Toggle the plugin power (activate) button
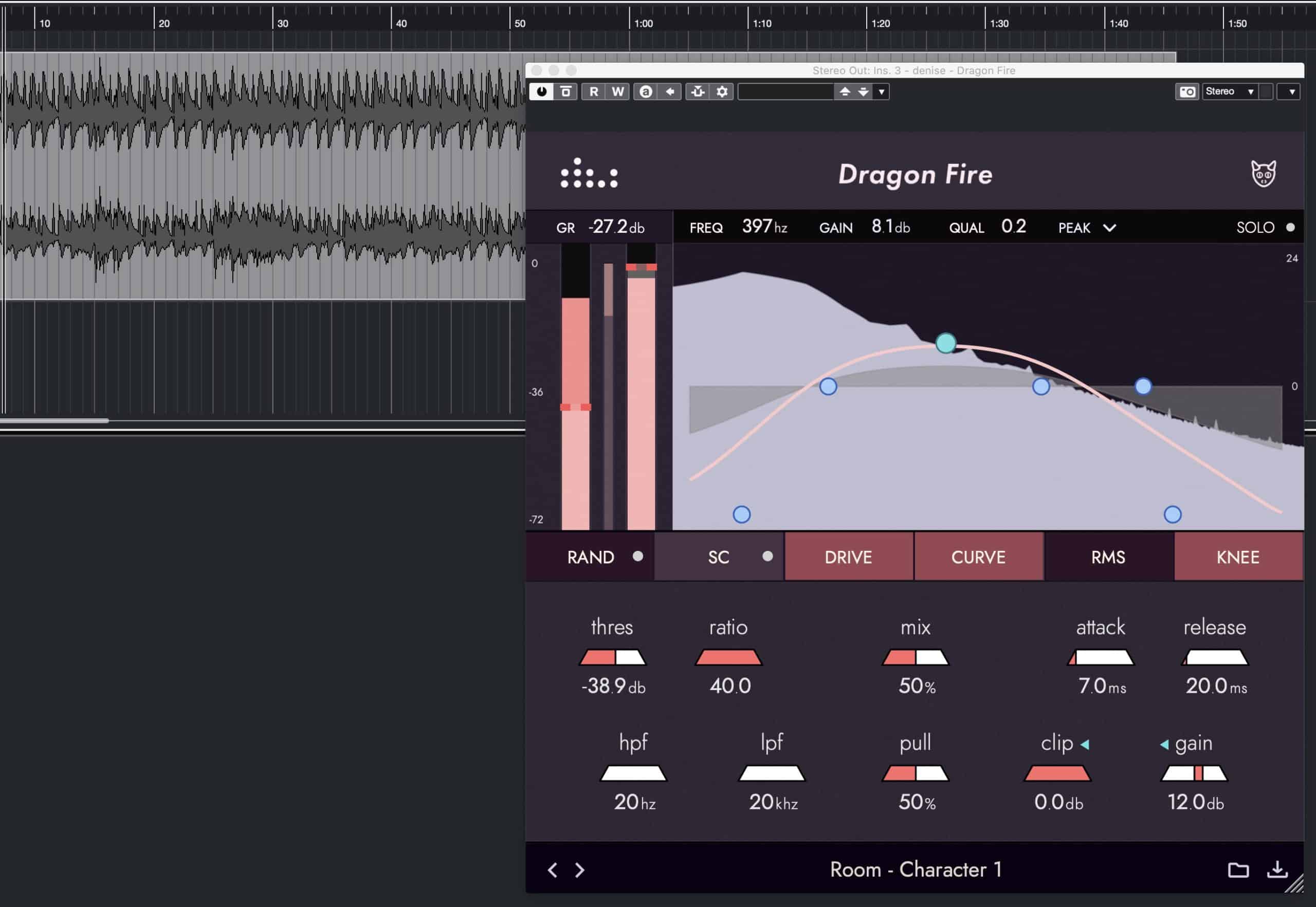1316x907 pixels. tap(541, 91)
